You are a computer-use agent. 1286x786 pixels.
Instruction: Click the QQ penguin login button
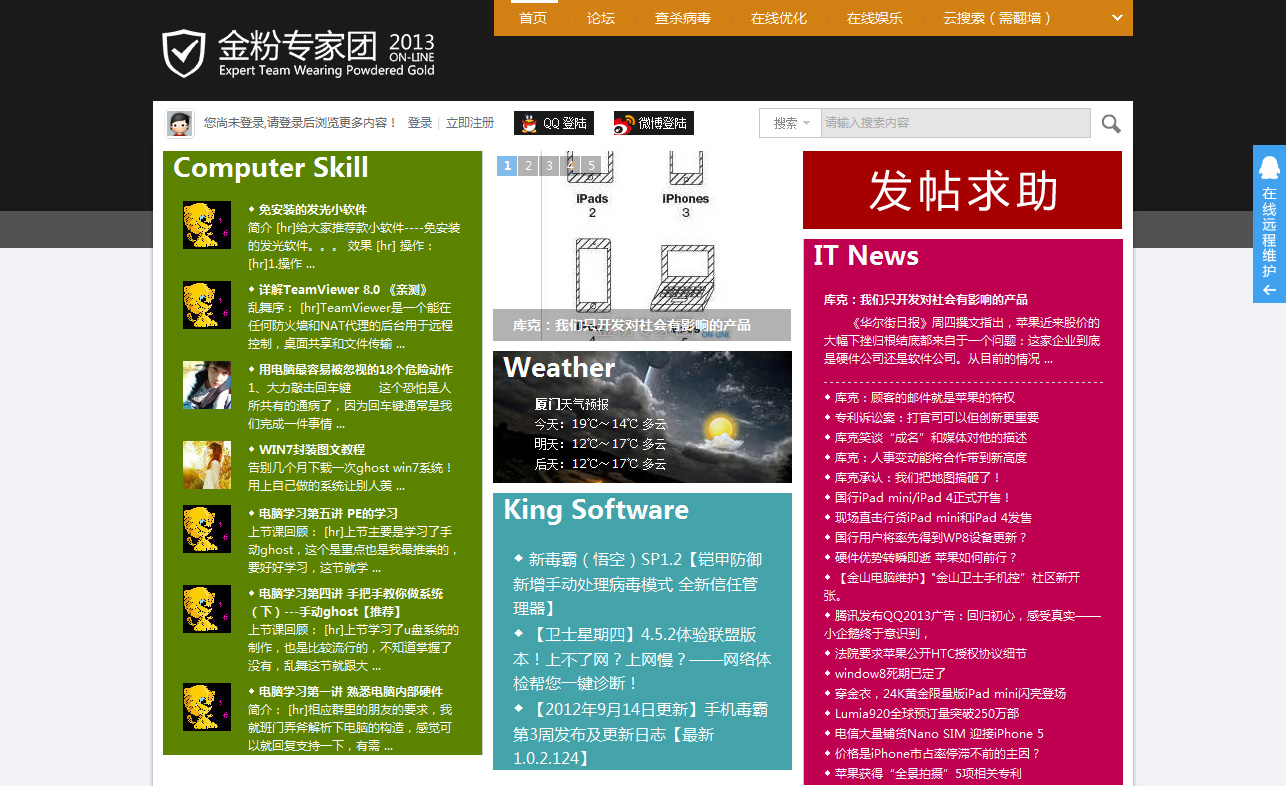[554, 123]
